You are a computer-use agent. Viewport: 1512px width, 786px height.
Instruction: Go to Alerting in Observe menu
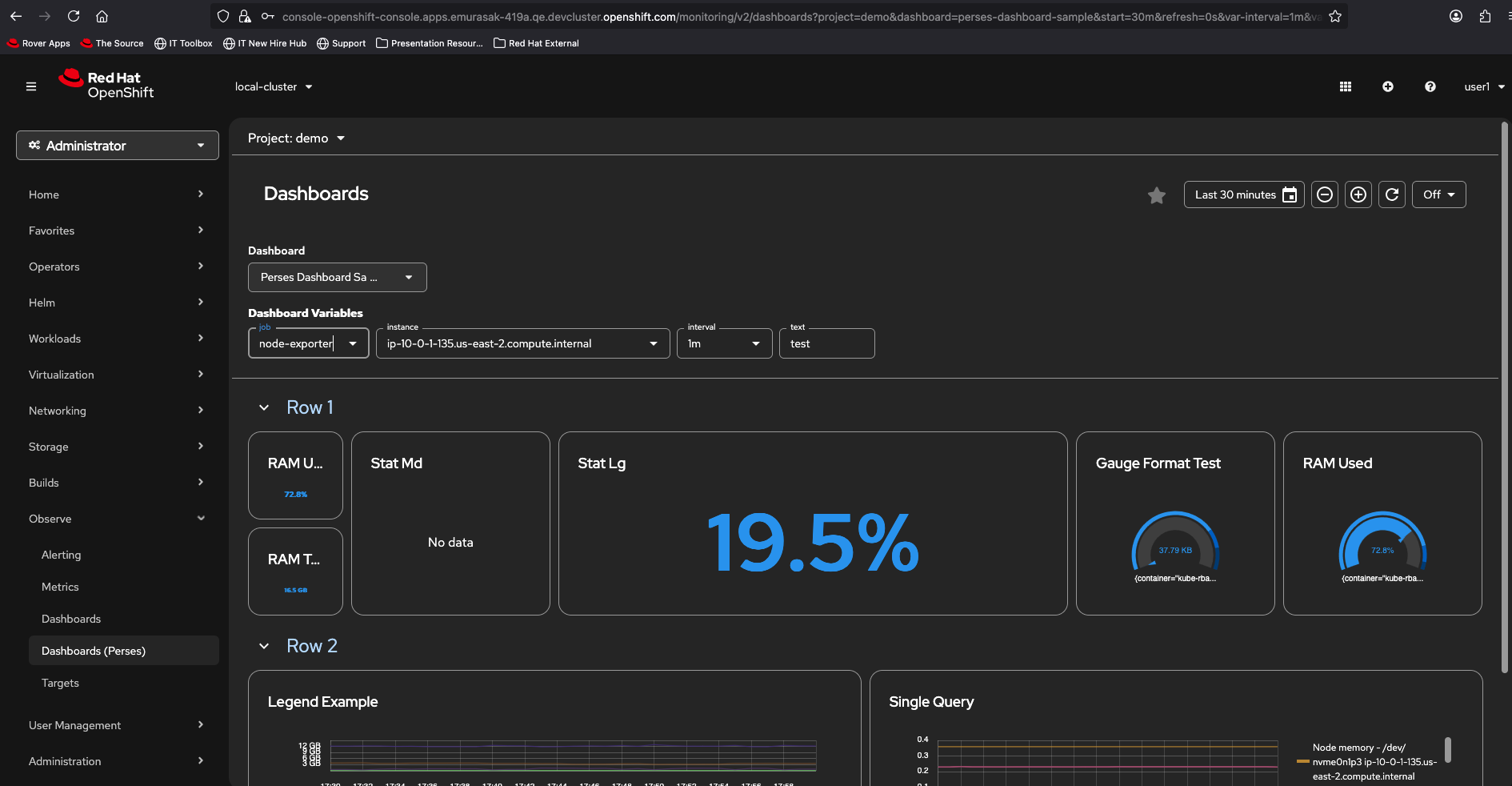[62, 555]
